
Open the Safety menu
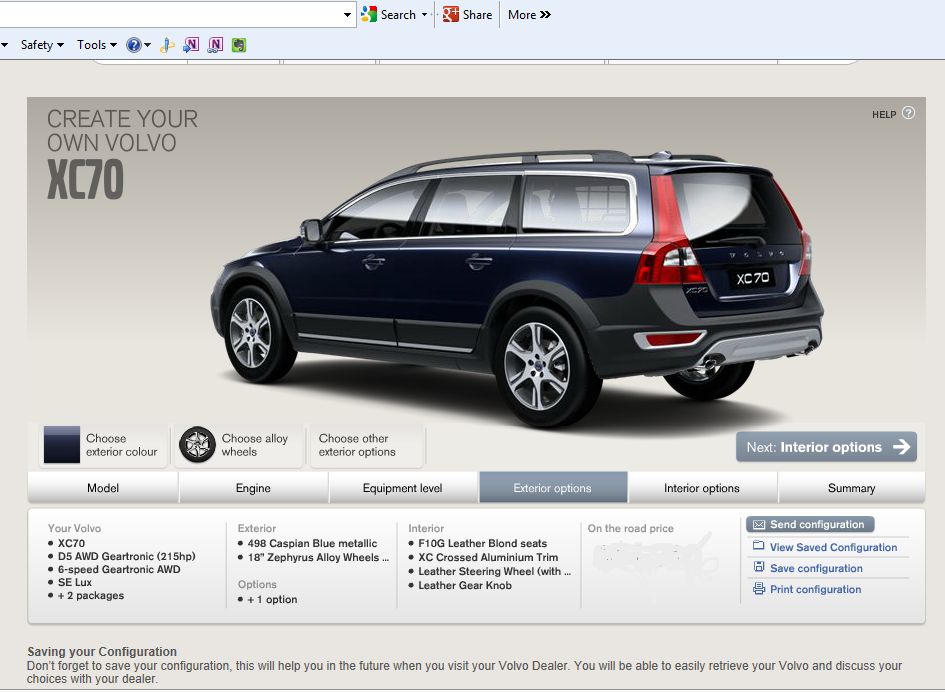click(x=42, y=45)
